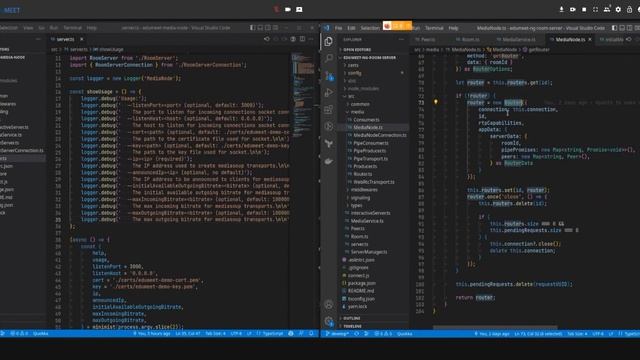
Task: Click the participants icon in meeting top-right toolbar
Action: [607, 9]
